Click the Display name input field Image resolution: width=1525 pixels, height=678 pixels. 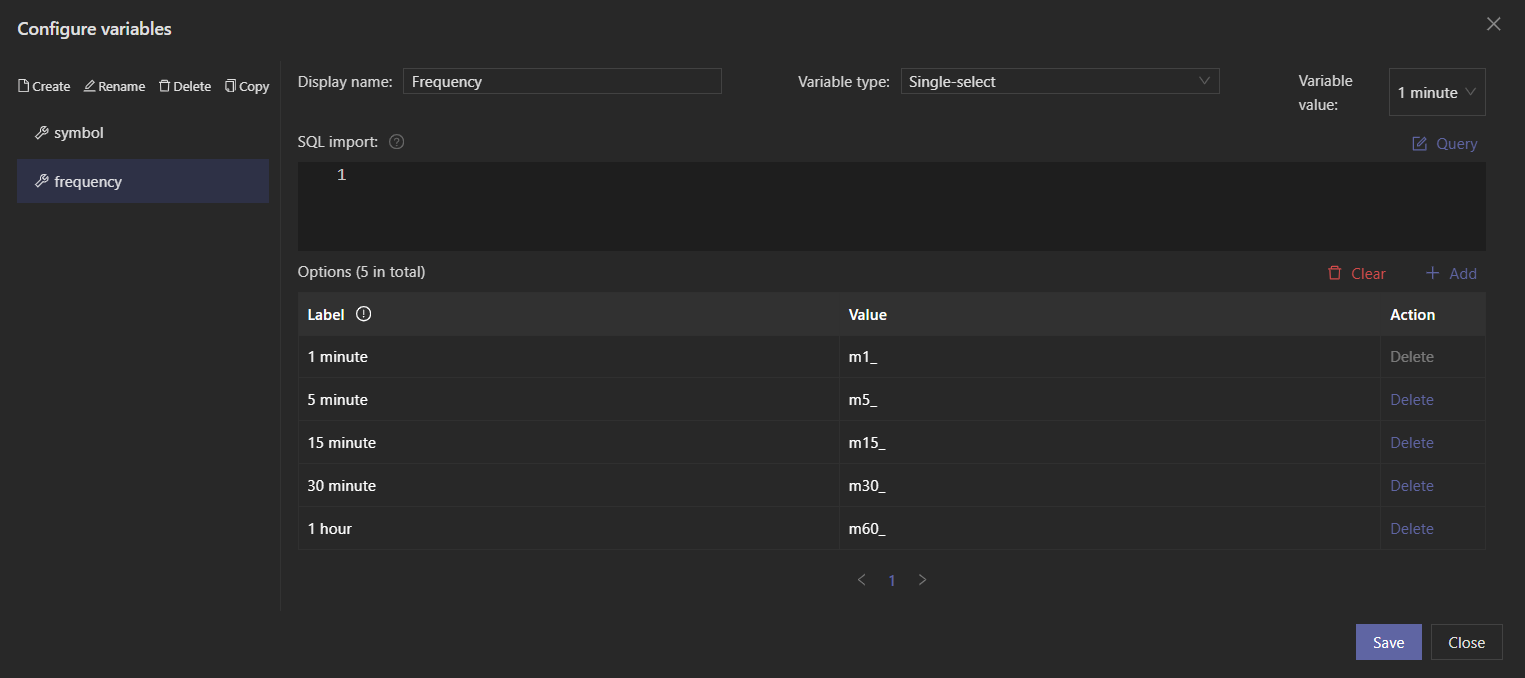tap(562, 82)
